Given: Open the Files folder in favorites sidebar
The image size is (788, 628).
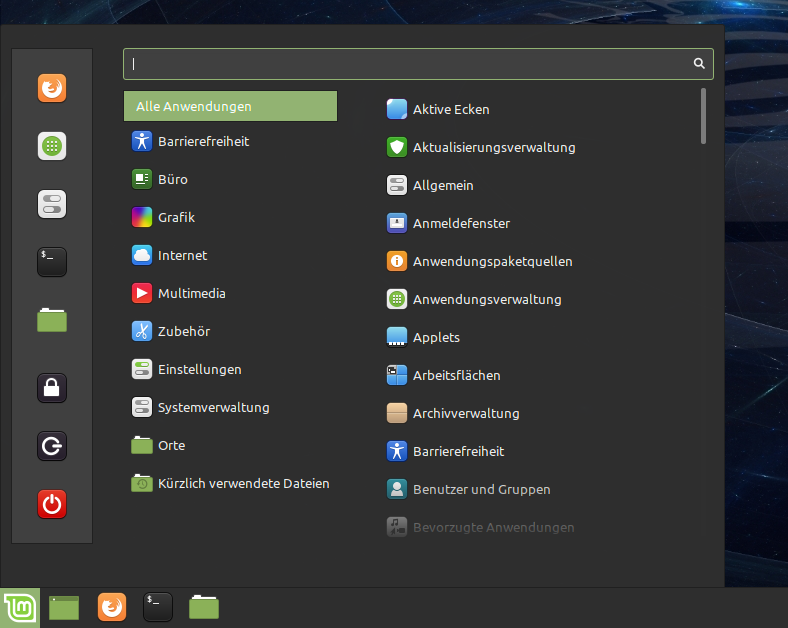Looking at the screenshot, I should [52, 320].
